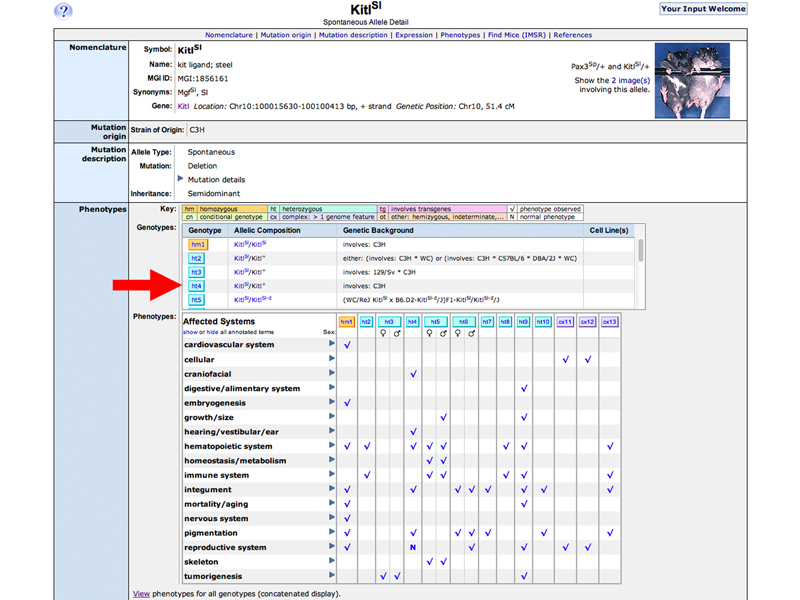Click ht8 column header in phenotype grid
Viewport: 800px width, 600px height.
(x=505, y=322)
